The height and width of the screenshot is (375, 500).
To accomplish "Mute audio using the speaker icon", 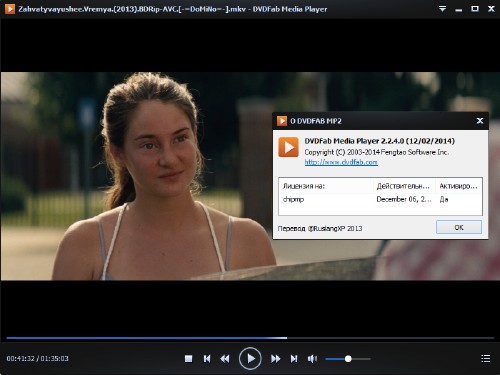I will pos(312,359).
